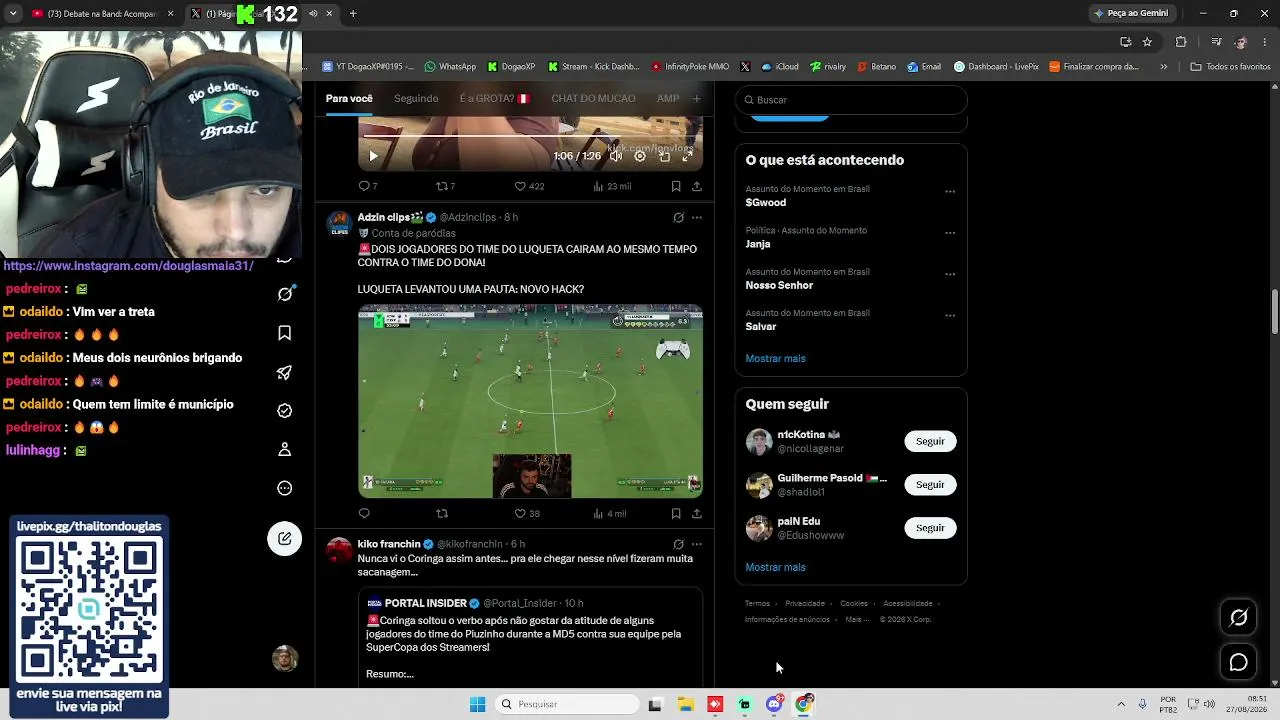
Task: Open the floating messages chat button
Action: pyautogui.click(x=1238, y=662)
